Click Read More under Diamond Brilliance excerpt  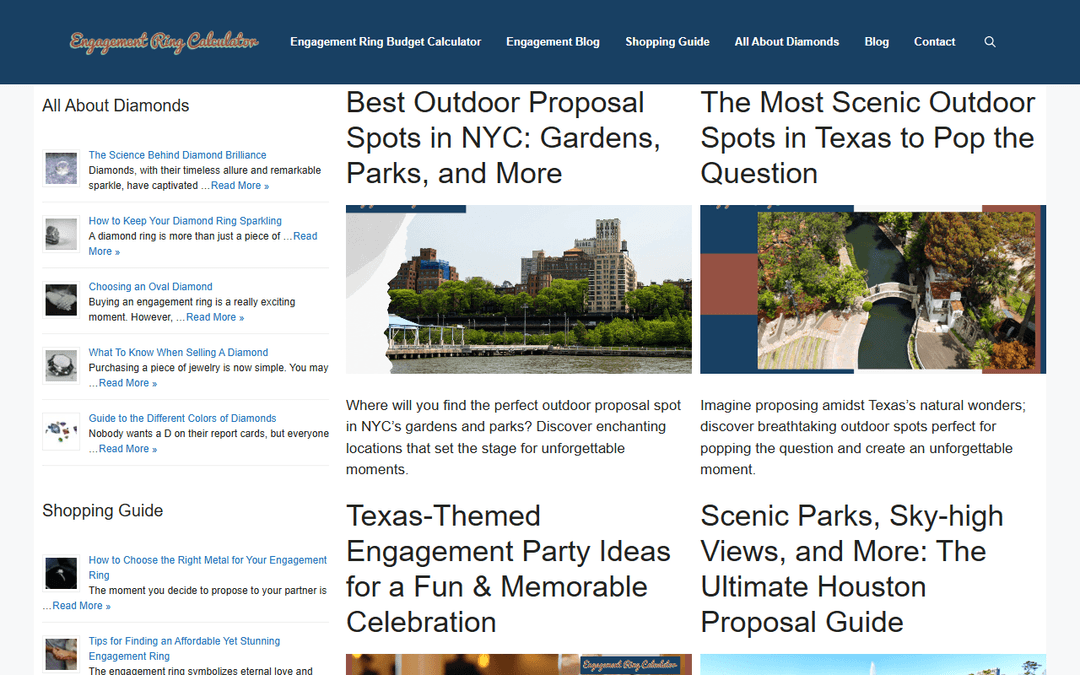(x=240, y=185)
